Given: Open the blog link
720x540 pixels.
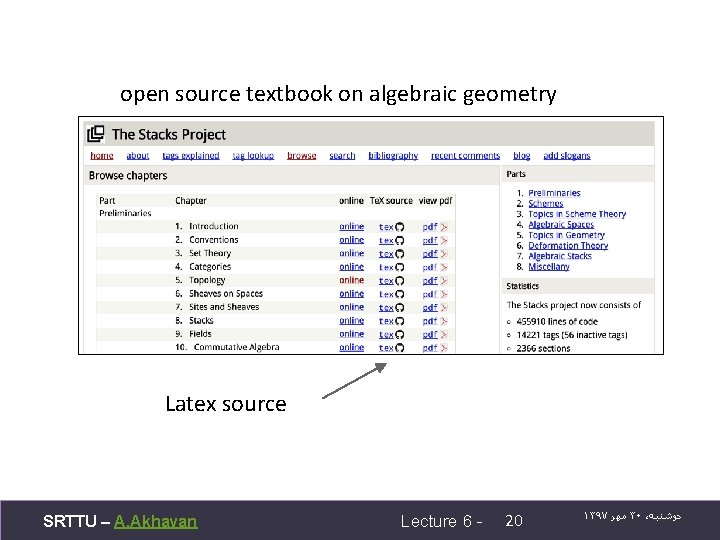Looking at the screenshot, I should 522,156.
